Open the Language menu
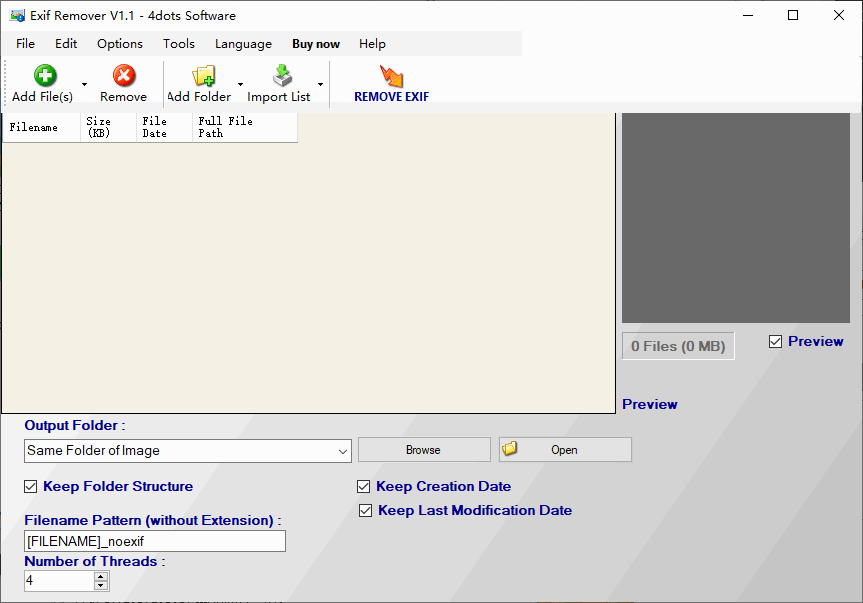The height and width of the screenshot is (603, 863). pyautogui.click(x=243, y=44)
